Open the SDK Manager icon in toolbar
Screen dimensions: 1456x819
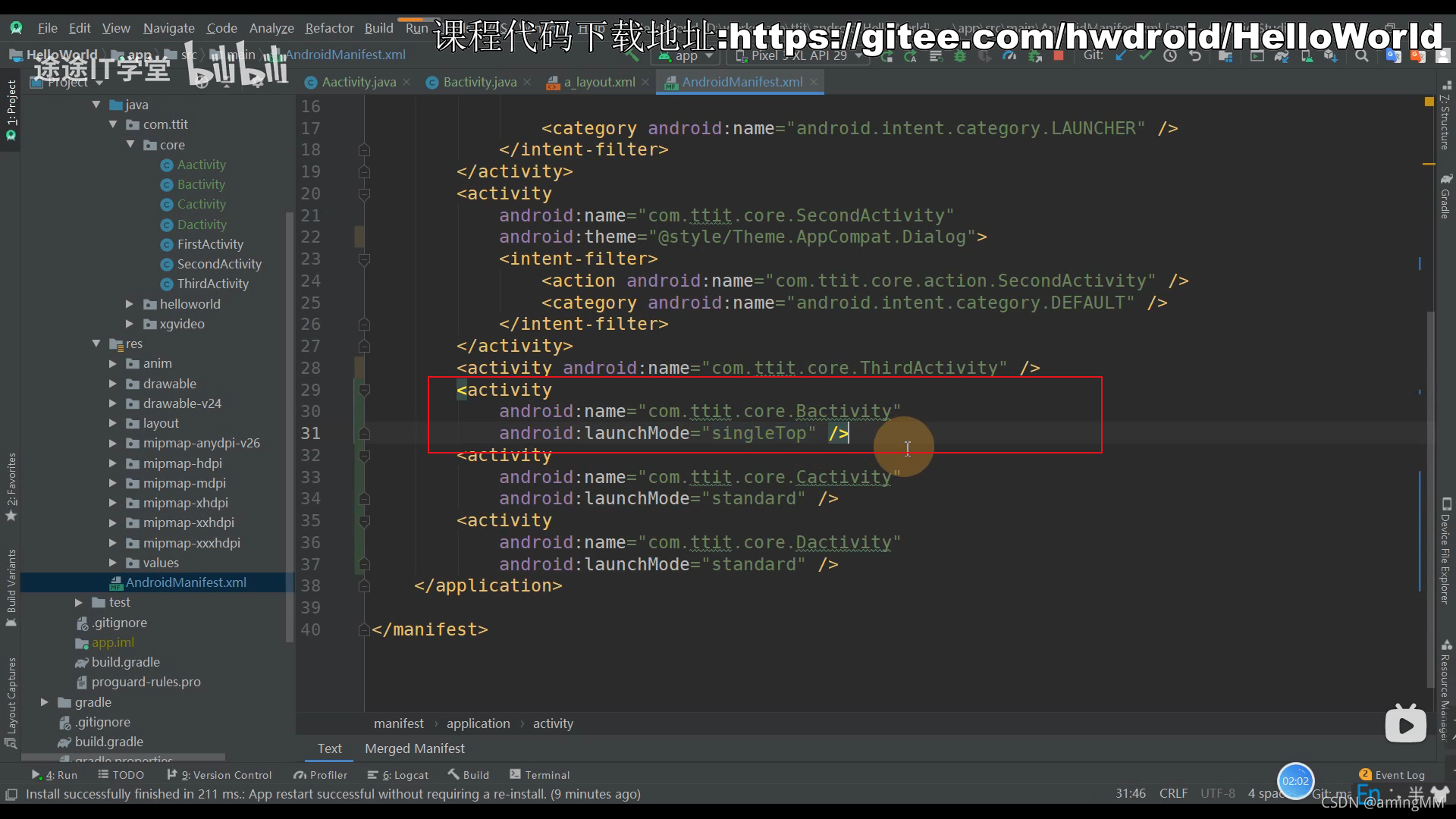pyautogui.click(x=1331, y=56)
